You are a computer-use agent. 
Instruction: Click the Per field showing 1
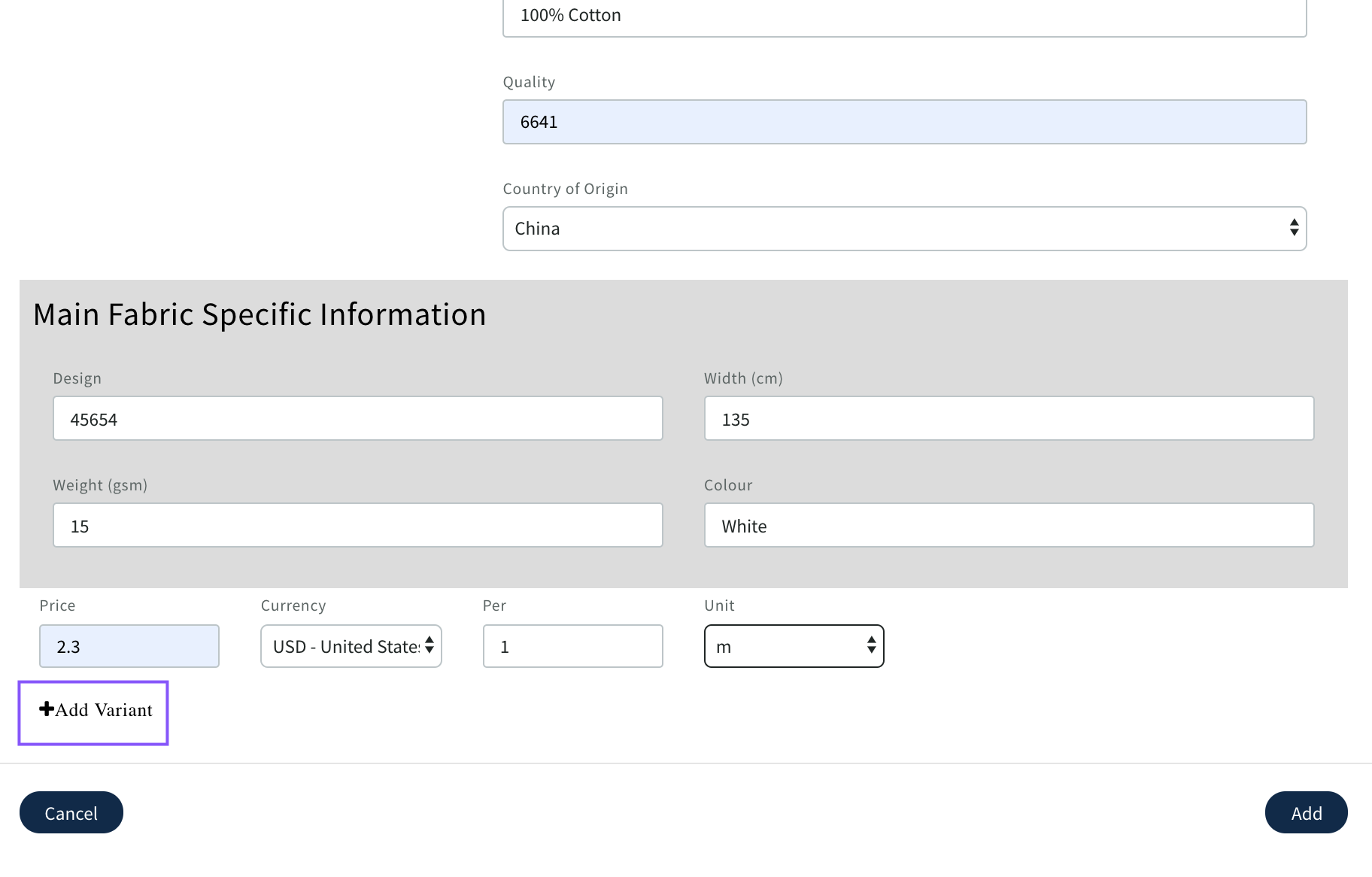(572, 646)
